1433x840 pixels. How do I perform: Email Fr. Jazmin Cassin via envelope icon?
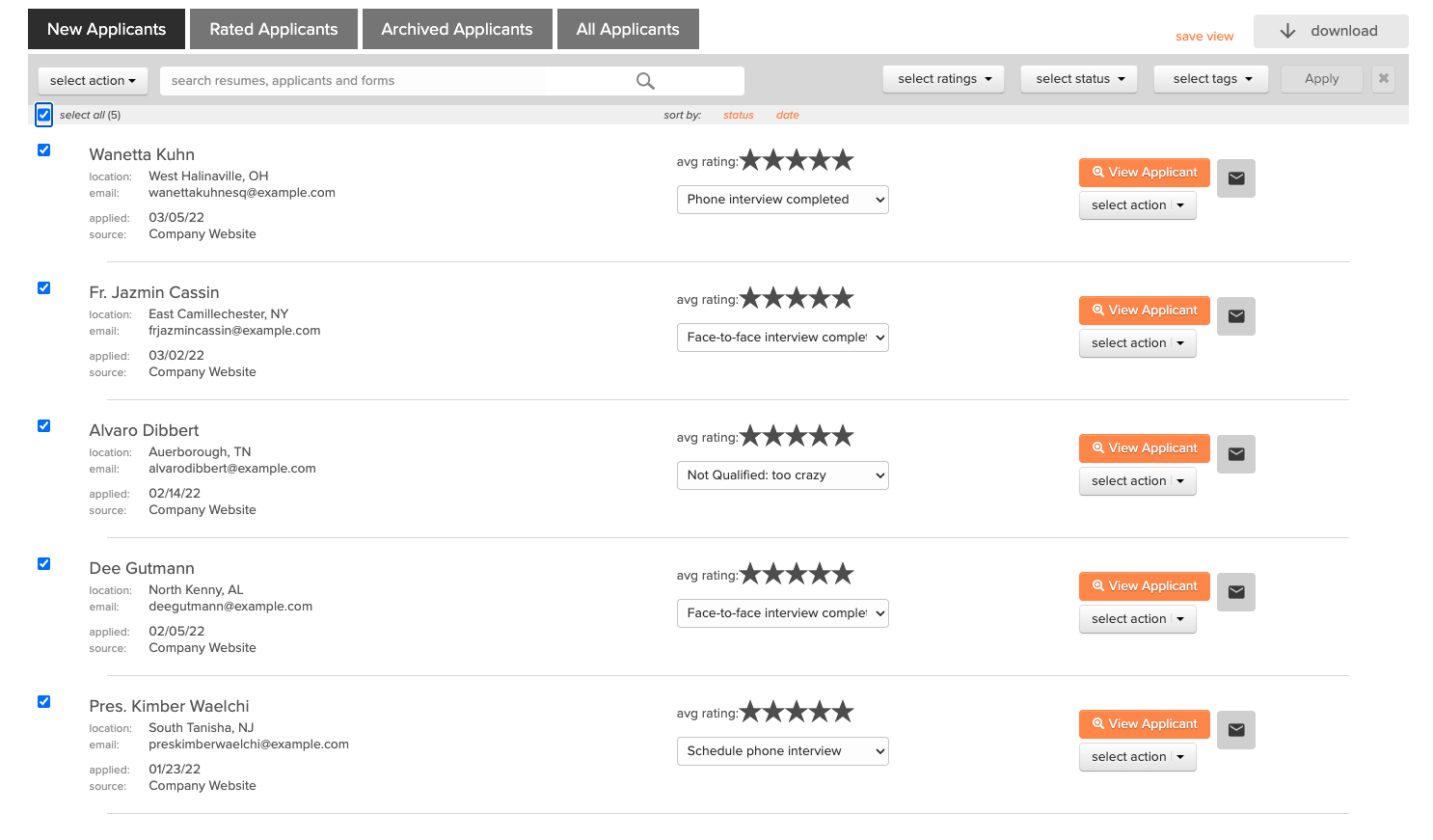click(1236, 316)
